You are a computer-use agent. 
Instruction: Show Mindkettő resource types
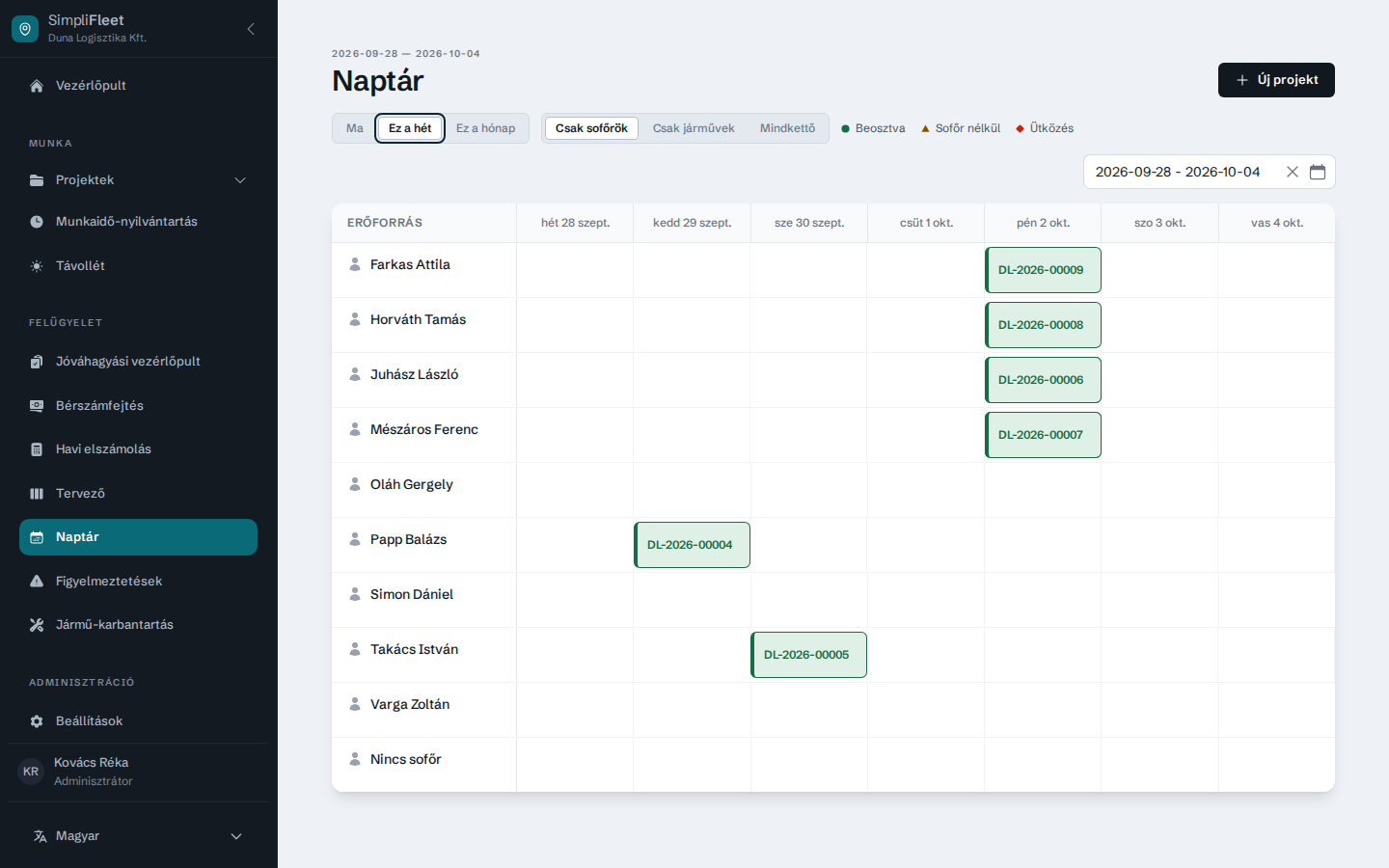[787, 128]
